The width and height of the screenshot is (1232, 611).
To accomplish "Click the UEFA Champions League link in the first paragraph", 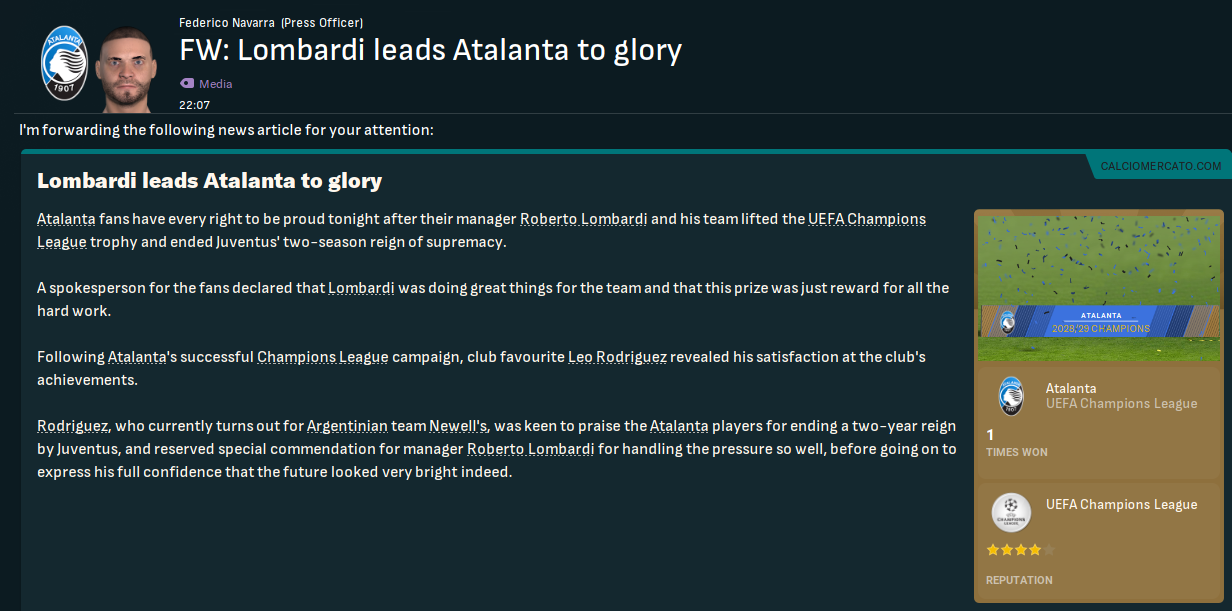I will [866, 219].
